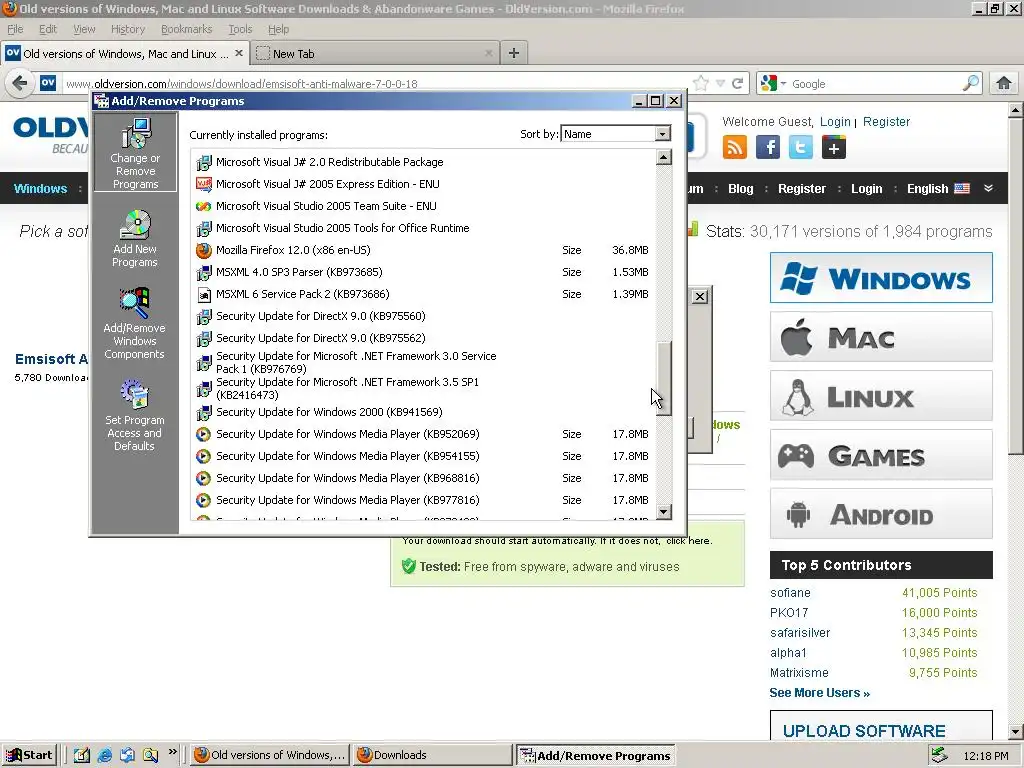The height and width of the screenshot is (768, 1024).
Task: Open the Bookmarks menu in Firefox
Action: click(187, 29)
